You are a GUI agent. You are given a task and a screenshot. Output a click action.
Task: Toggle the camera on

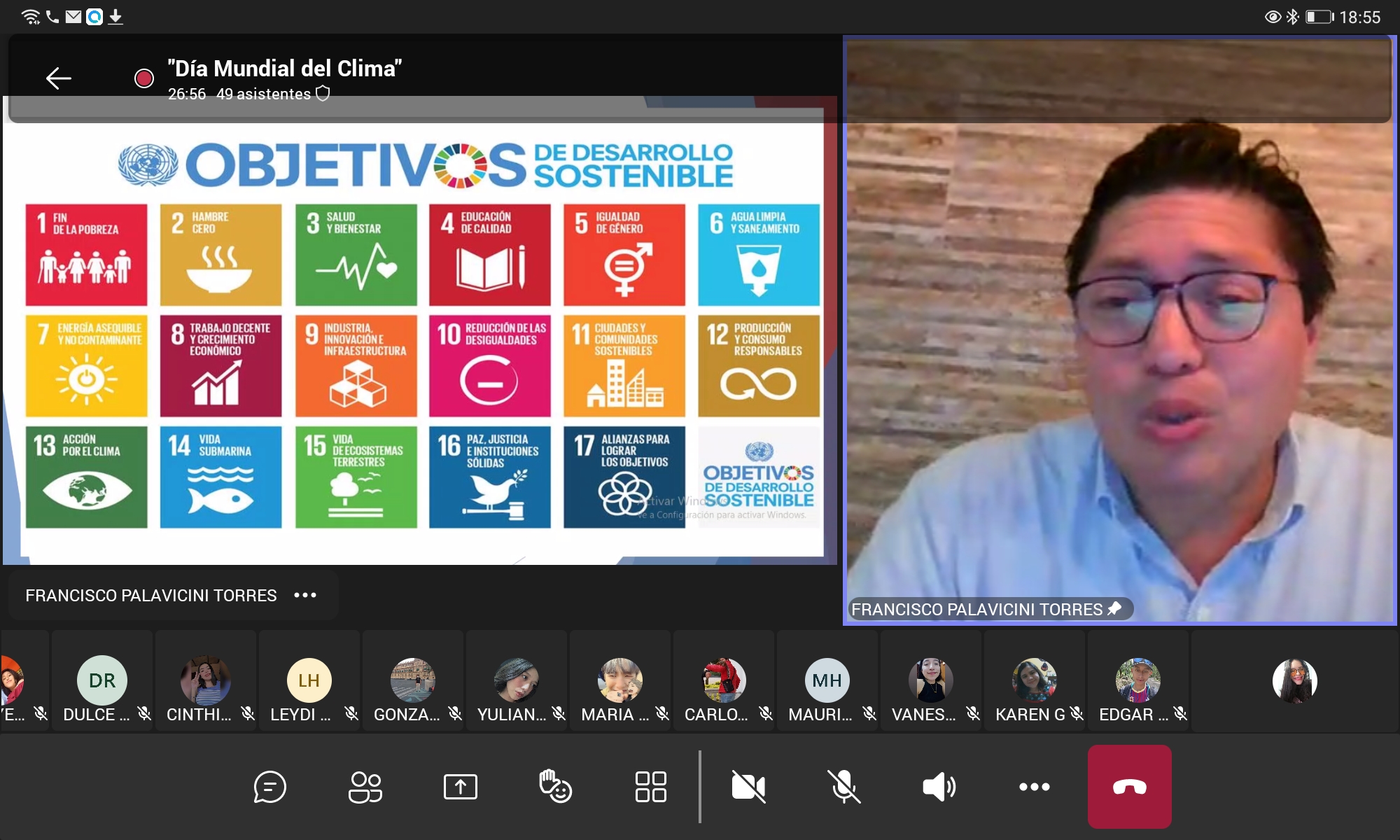click(x=748, y=787)
